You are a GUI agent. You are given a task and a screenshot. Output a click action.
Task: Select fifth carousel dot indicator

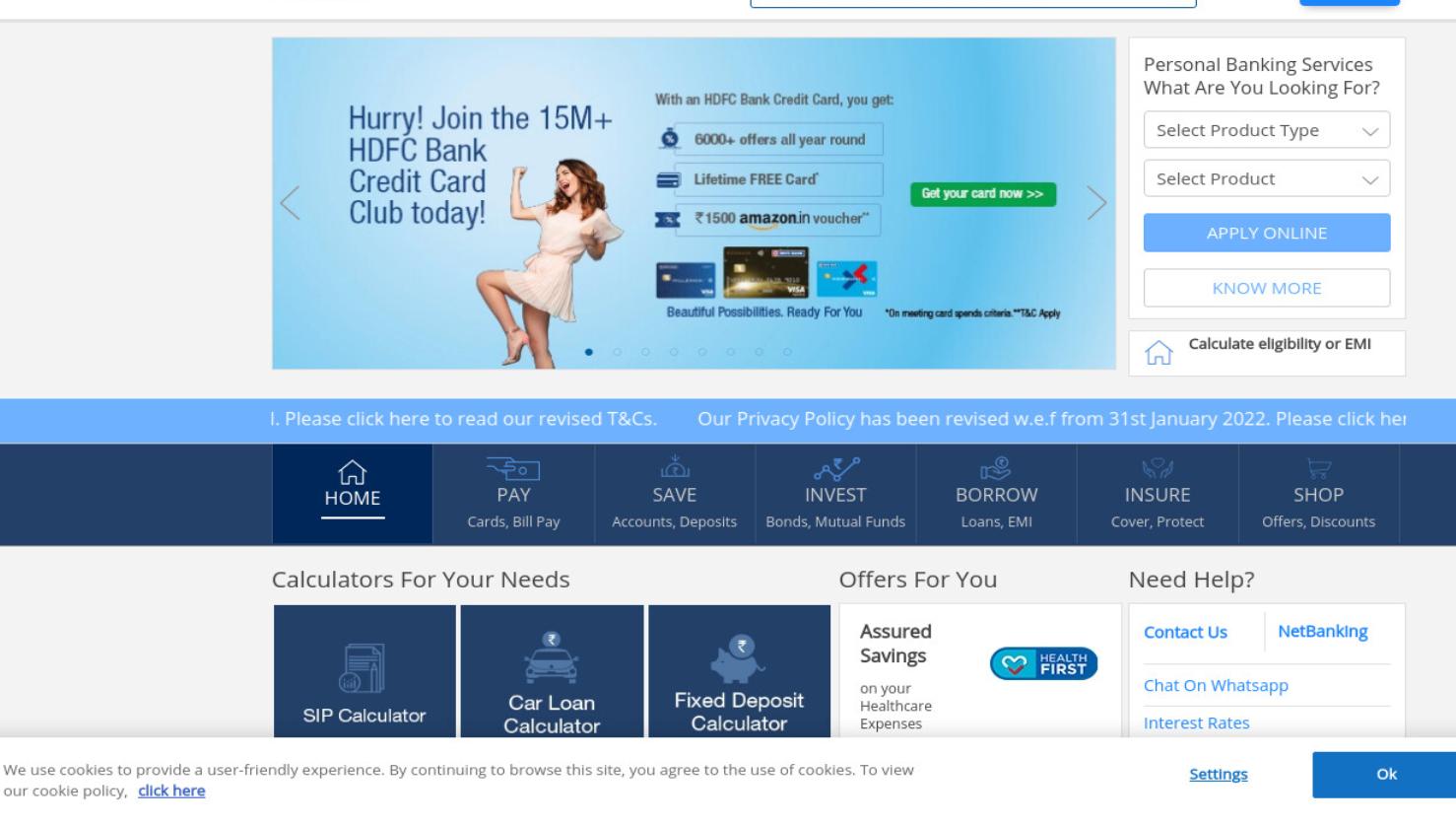[702, 352]
